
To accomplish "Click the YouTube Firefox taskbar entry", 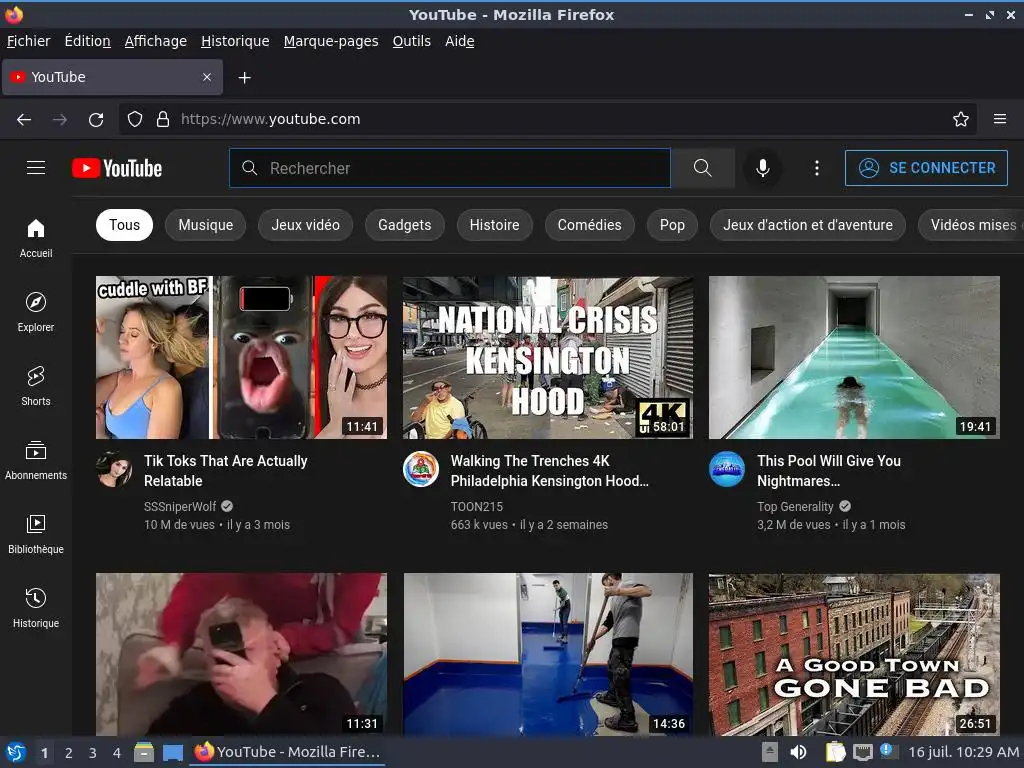I will click(x=288, y=752).
